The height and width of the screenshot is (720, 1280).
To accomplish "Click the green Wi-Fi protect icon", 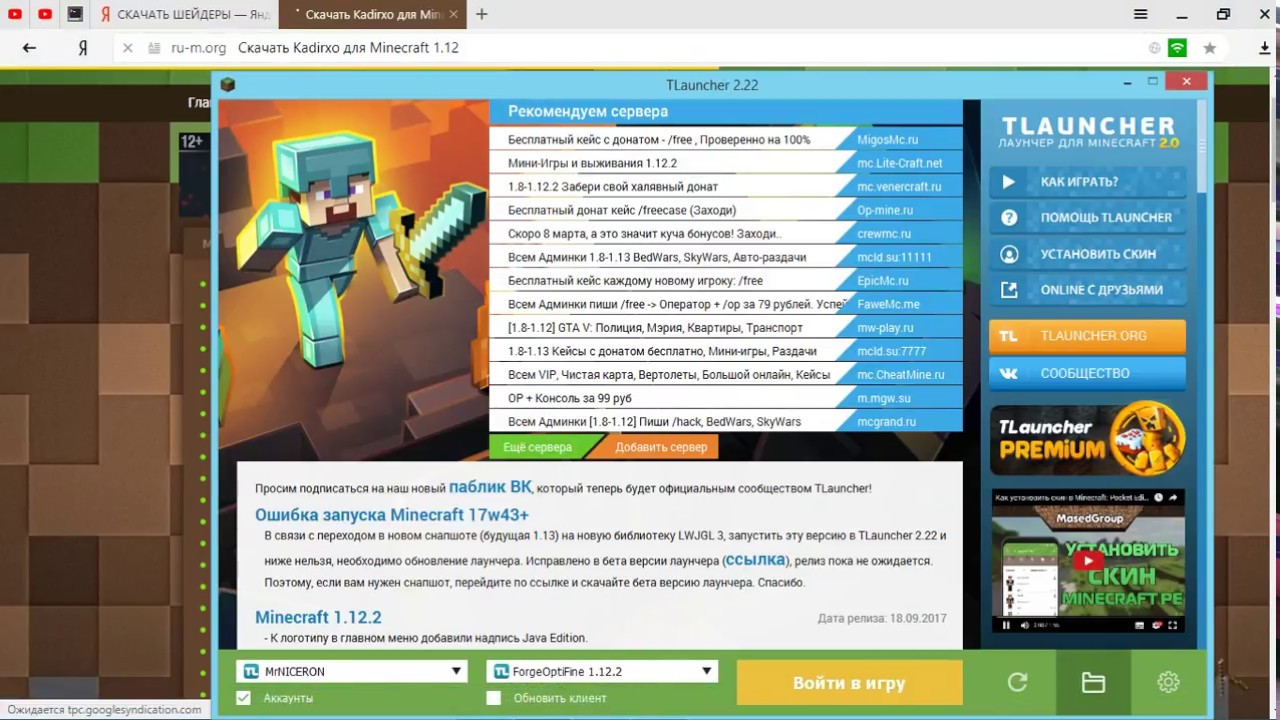I will click(1178, 47).
